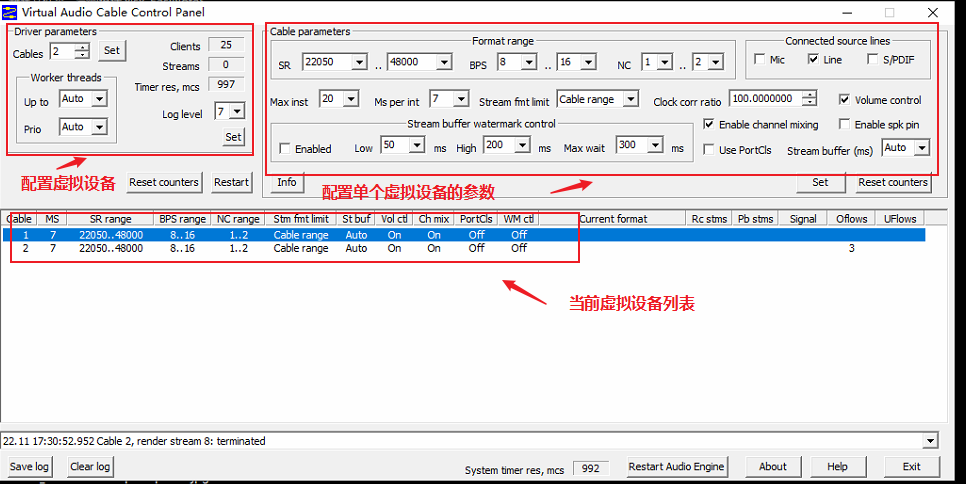Viewport: 966px width, 484px height.
Task: Click the Restart driver button
Action: tap(232, 182)
